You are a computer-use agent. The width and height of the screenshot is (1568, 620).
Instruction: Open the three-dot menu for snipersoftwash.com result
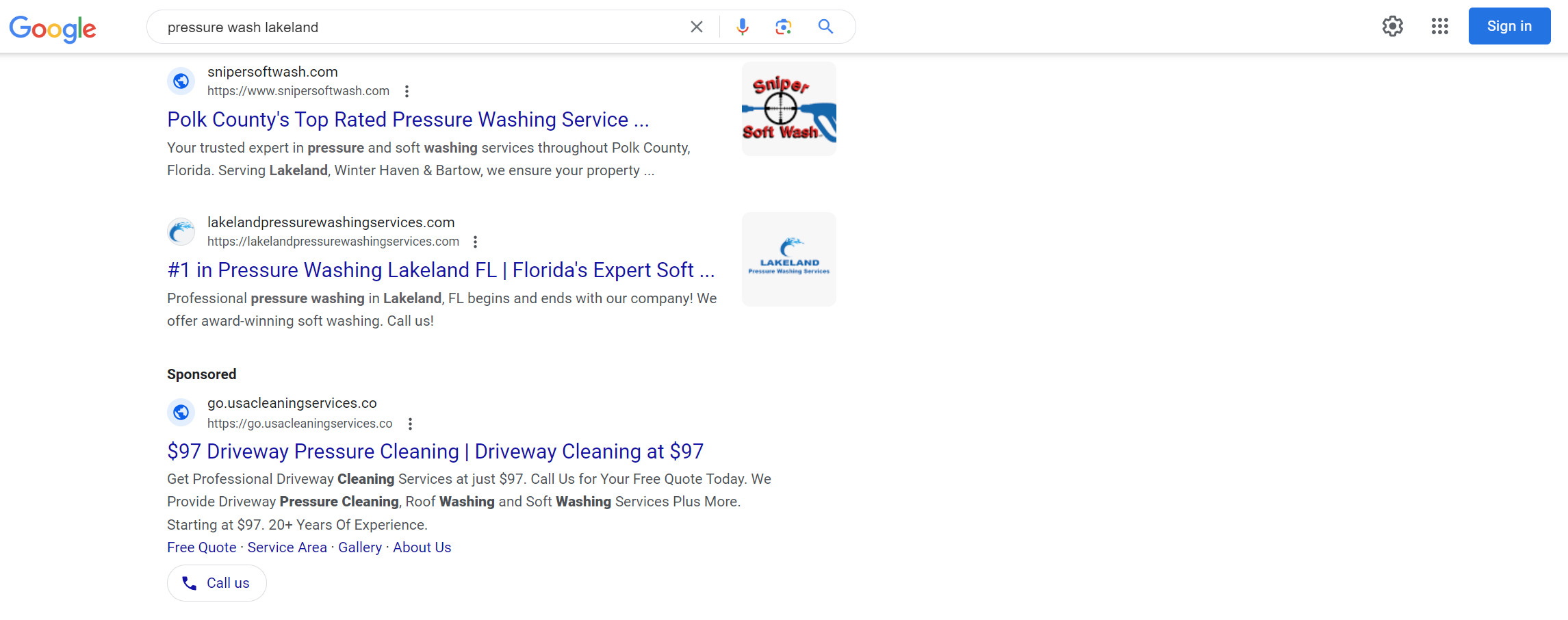(407, 91)
